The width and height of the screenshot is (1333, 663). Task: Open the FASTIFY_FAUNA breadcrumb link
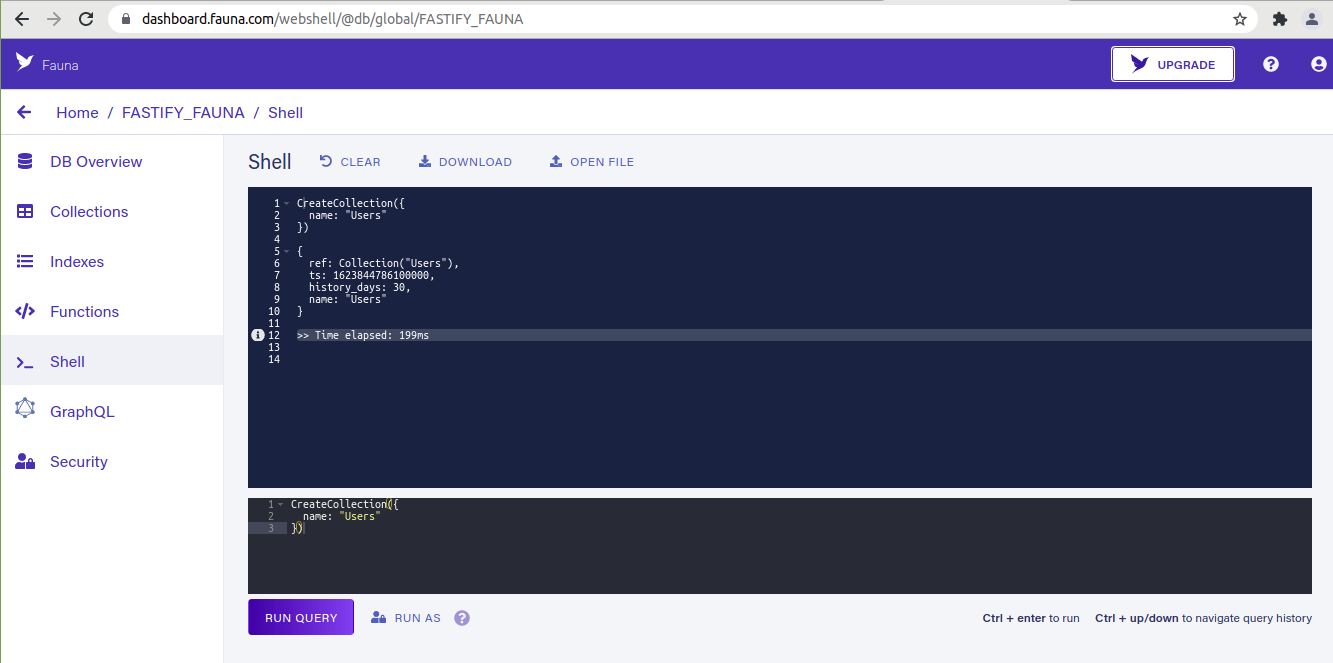tap(183, 113)
